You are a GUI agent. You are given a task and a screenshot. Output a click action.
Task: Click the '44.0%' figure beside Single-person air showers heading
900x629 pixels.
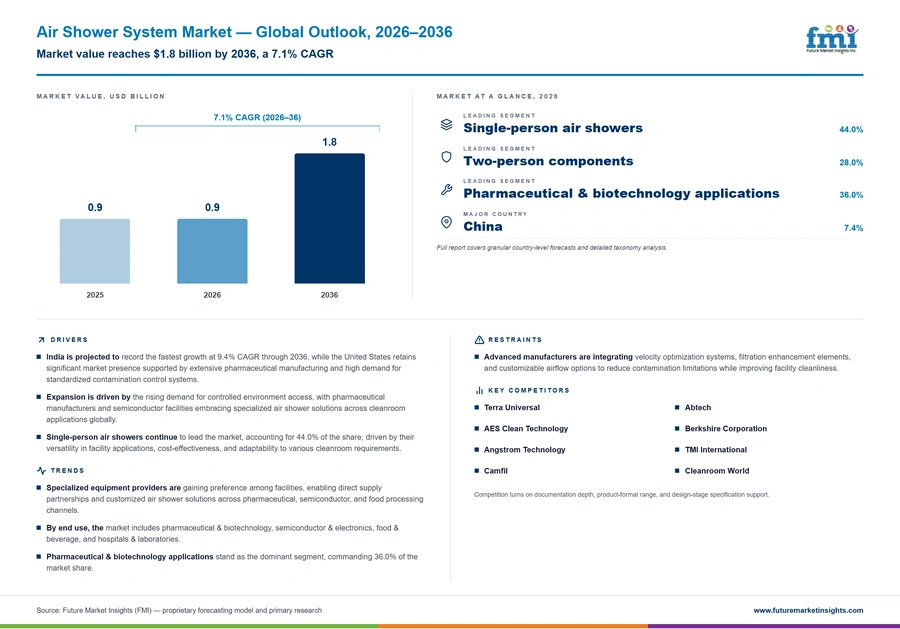[x=851, y=130]
